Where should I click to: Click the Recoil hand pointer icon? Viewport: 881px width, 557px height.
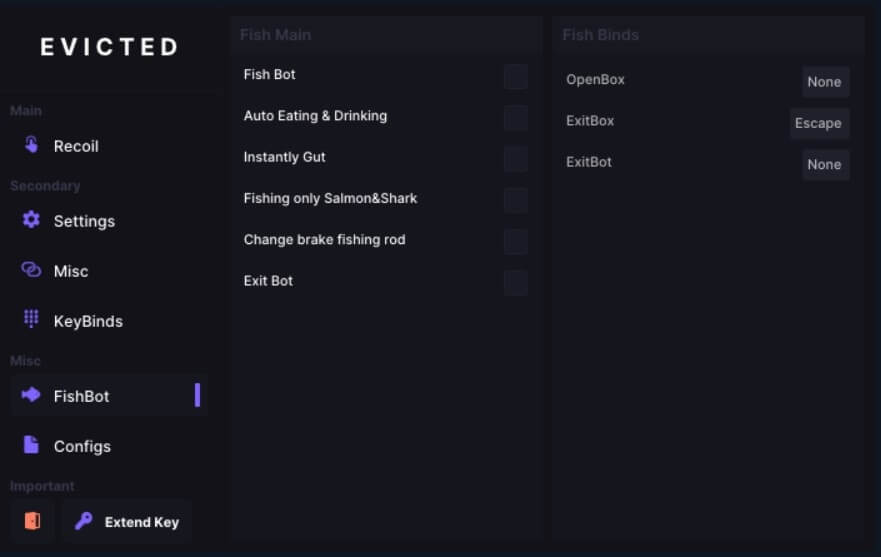click(x=31, y=145)
